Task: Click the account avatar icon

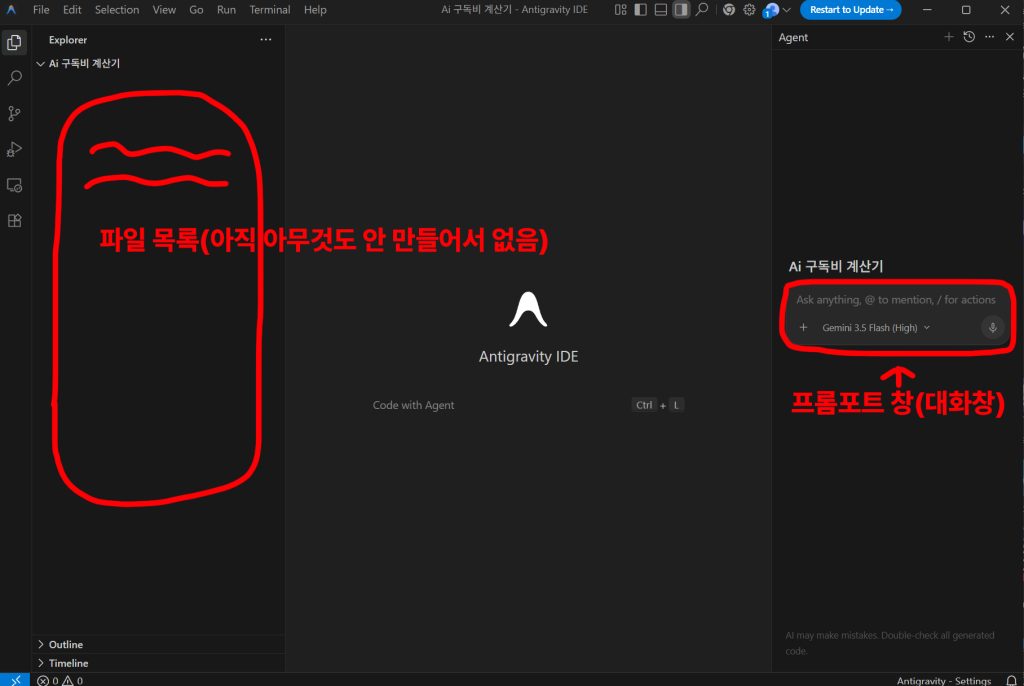Action: 771,10
